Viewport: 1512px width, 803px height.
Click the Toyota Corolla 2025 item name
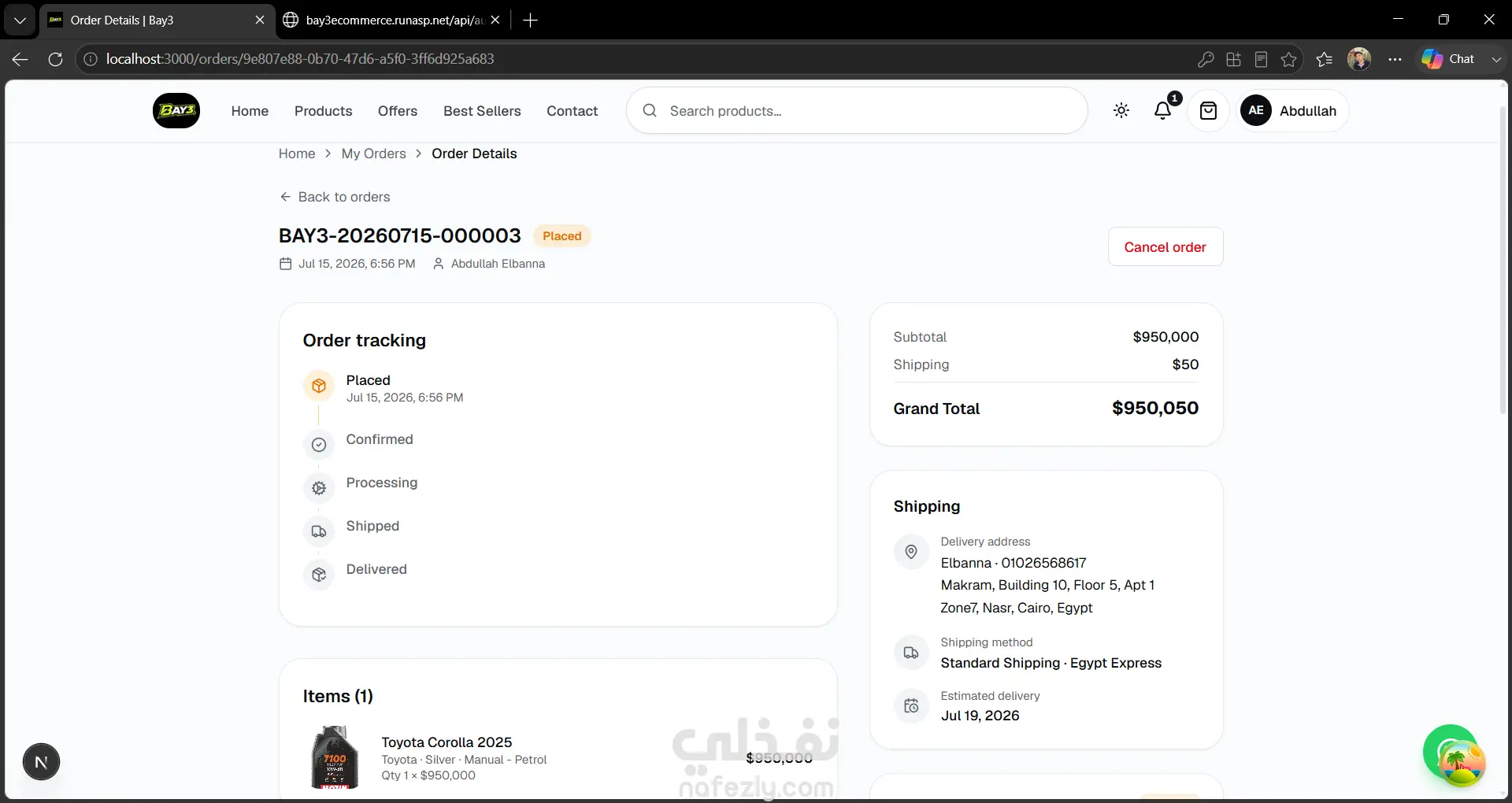click(x=447, y=742)
